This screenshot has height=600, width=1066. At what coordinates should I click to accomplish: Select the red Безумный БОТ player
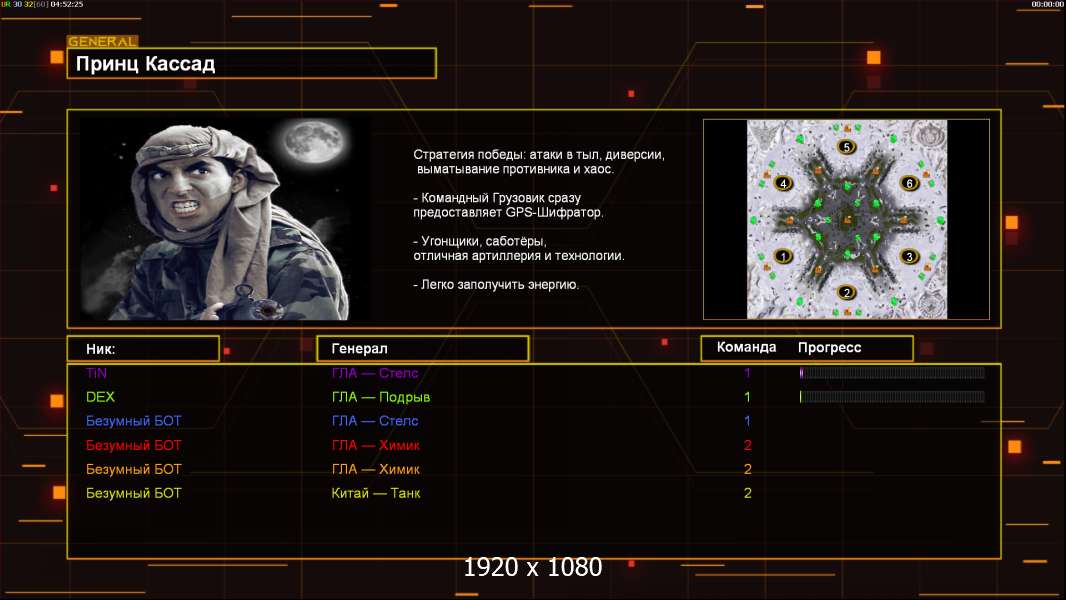(x=133, y=445)
